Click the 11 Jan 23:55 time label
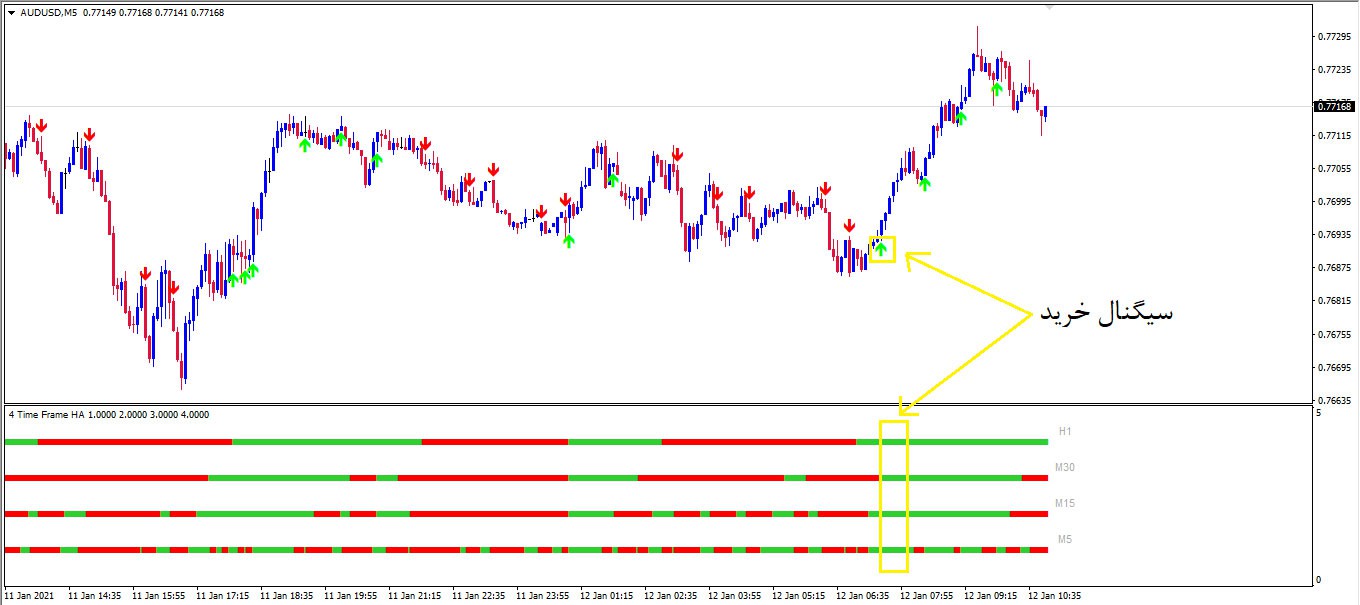The height and width of the screenshot is (605, 1360). [543, 595]
